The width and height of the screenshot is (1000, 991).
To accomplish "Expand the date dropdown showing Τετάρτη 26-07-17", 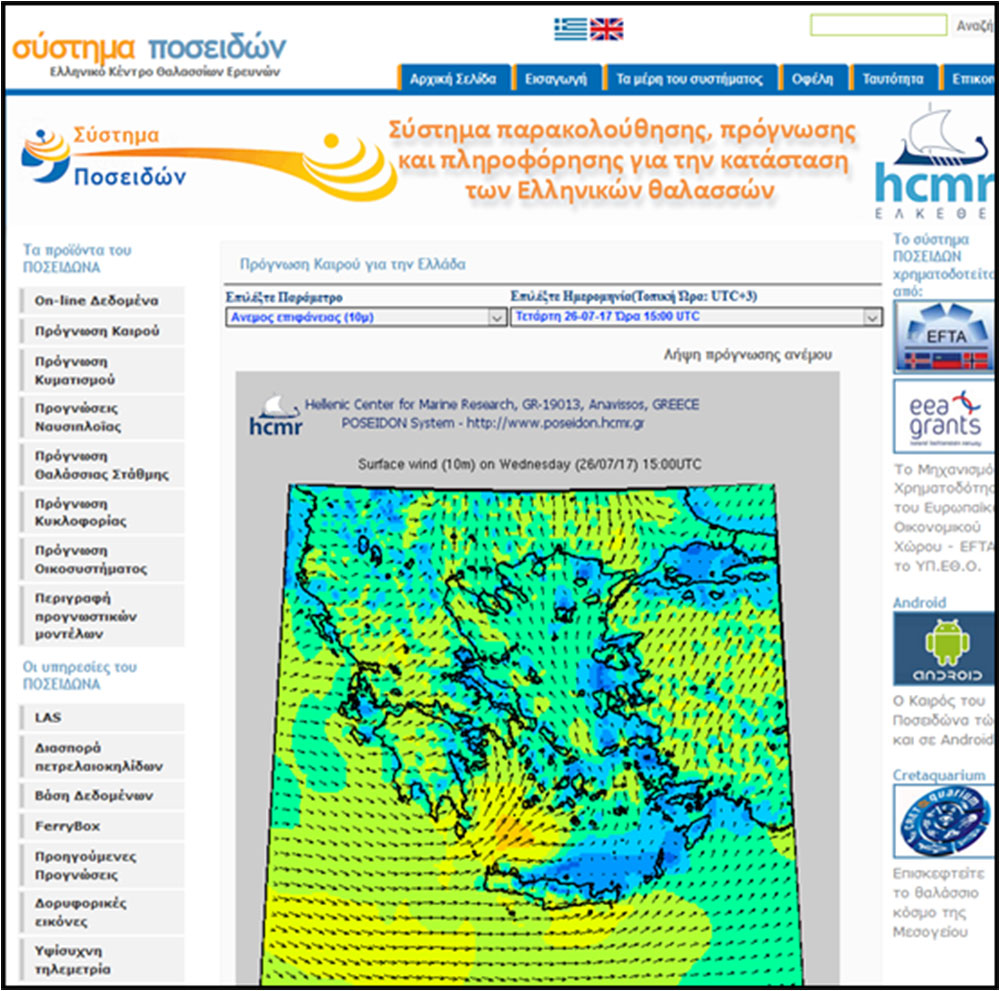I will pyautogui.click(x=696, y=317).
